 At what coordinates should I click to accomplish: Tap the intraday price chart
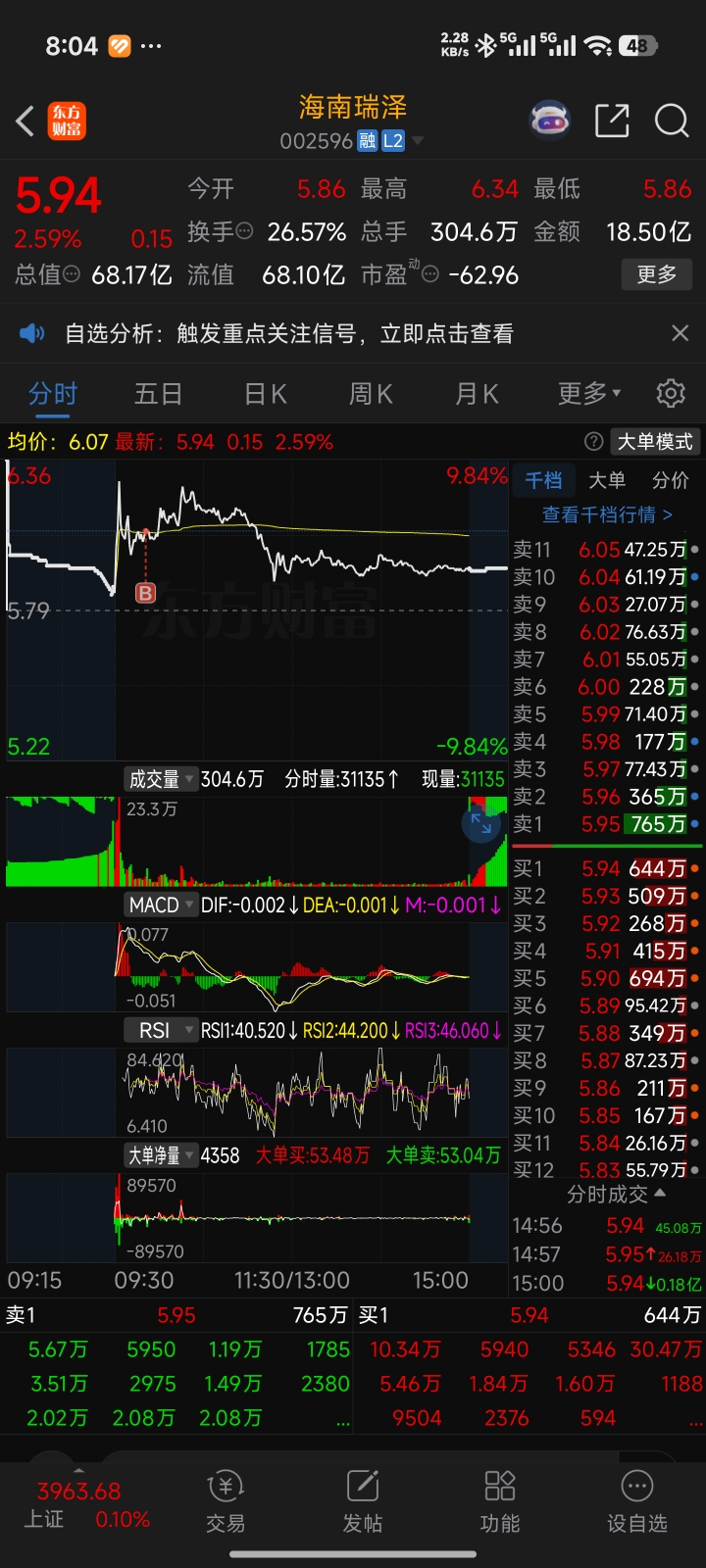[257, 610]
